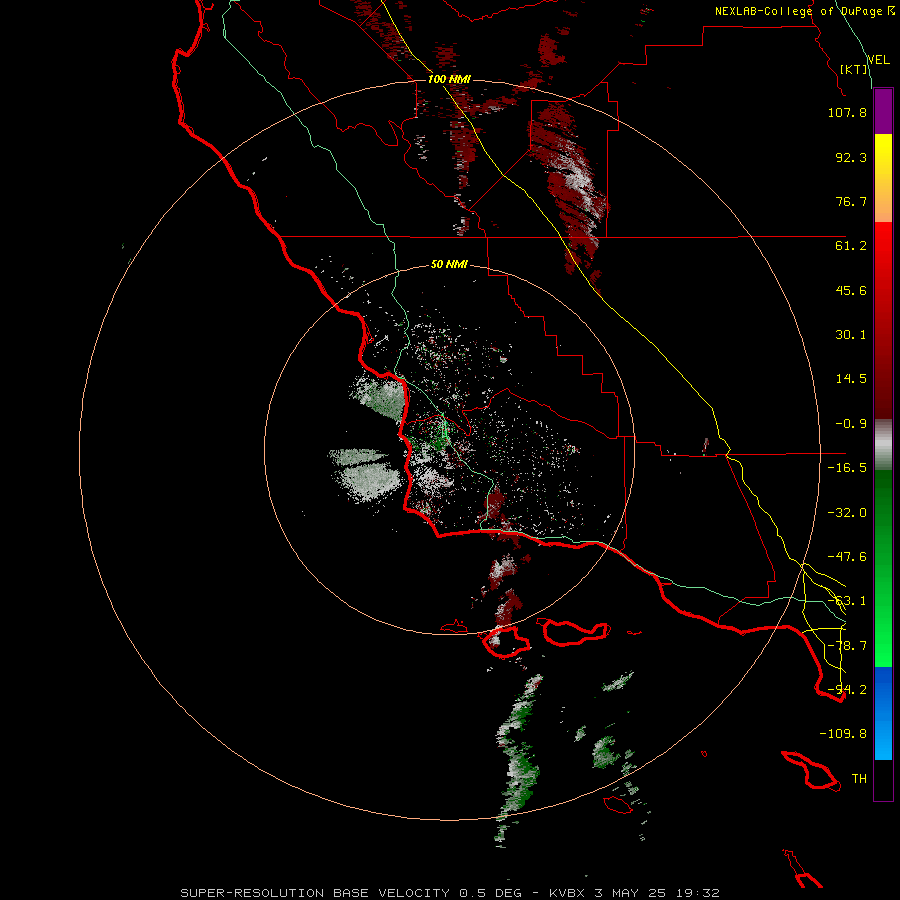Click the Super-Resolution Base Velocity caption

pos(450,893)
